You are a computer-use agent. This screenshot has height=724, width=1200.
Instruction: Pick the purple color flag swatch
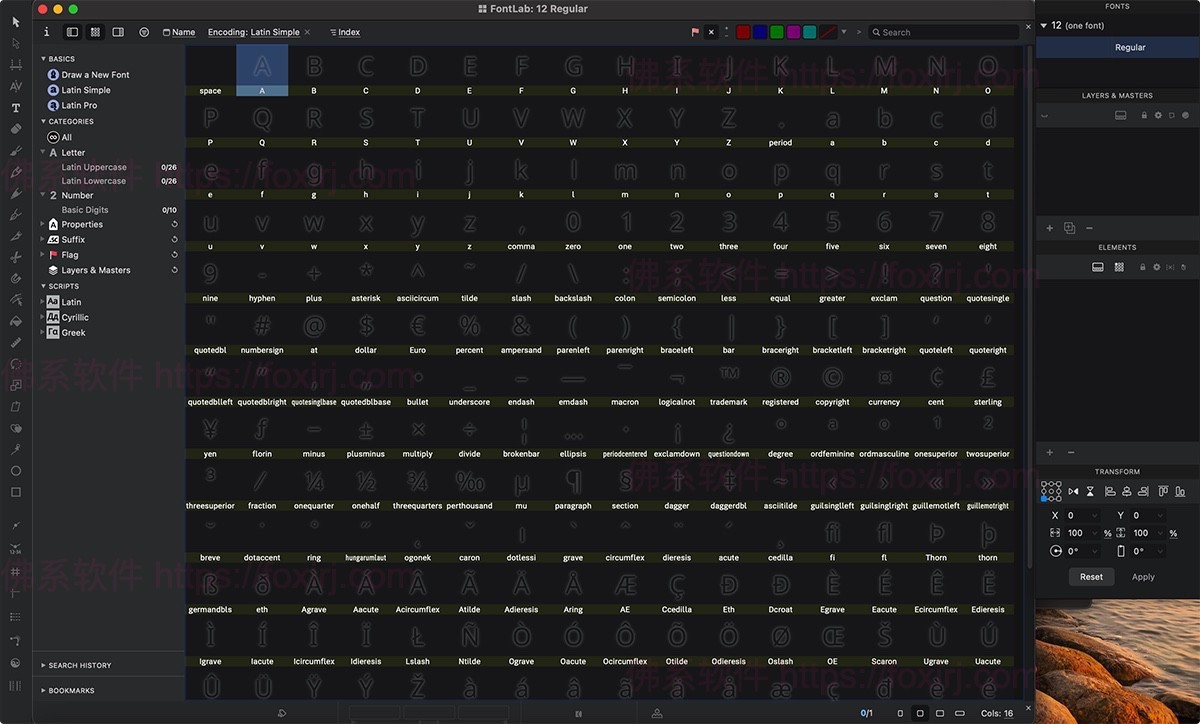pos(793,32)
